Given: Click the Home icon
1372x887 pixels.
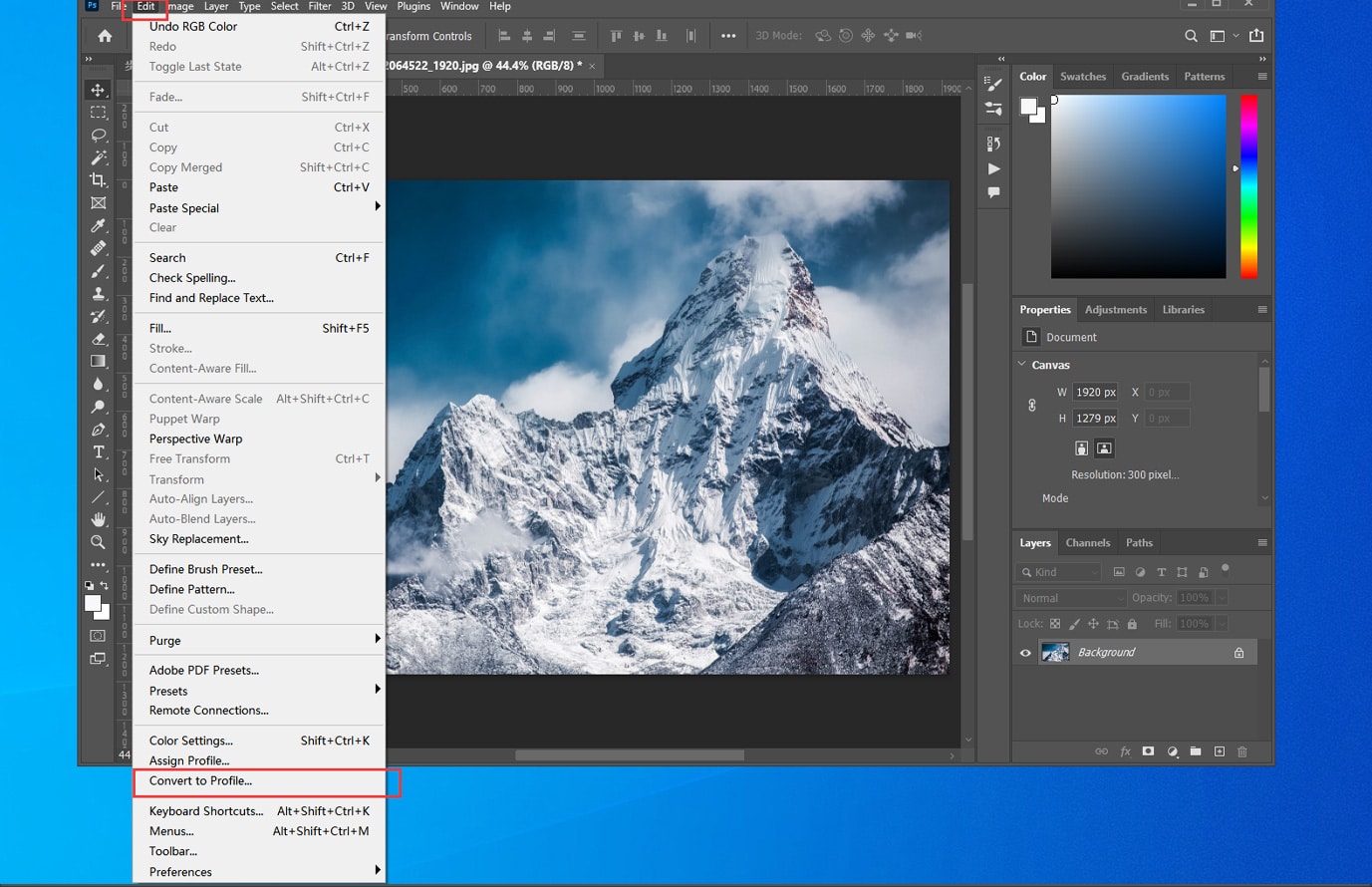Looking at the screenshot, I should (x=105, y=36).
